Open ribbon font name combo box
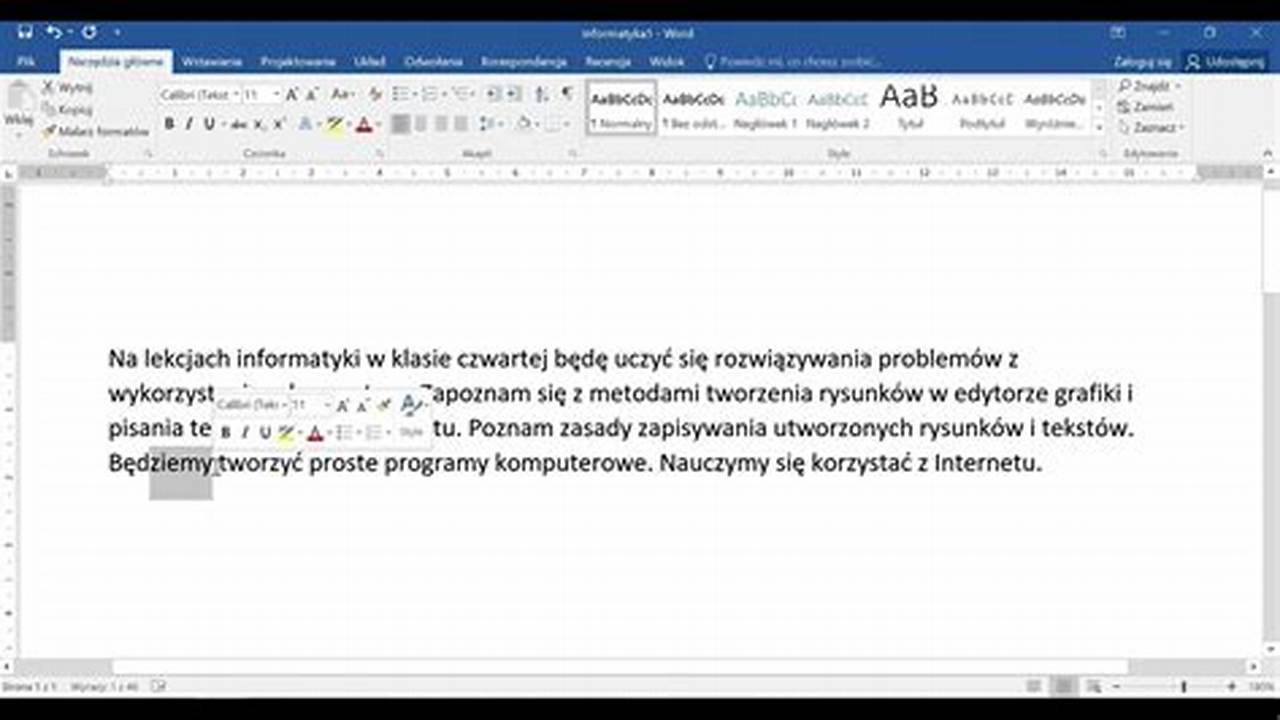 200,94
